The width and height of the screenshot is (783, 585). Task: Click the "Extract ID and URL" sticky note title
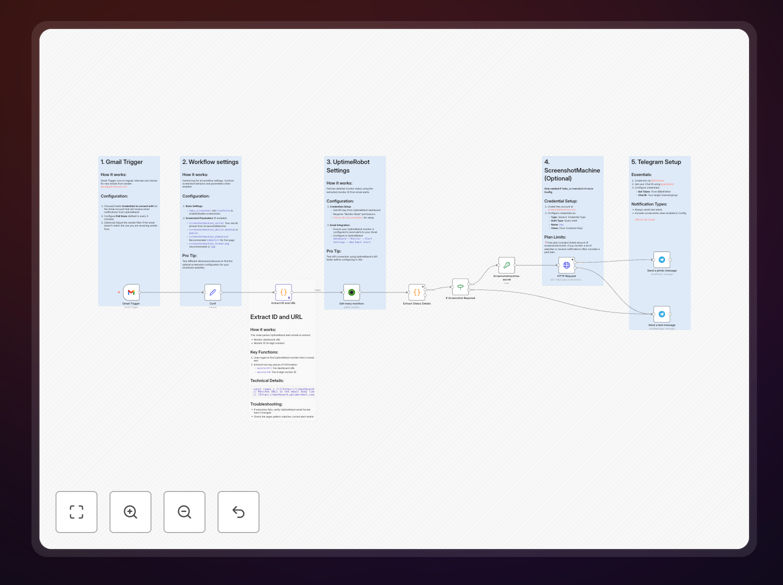click(276, 317)
